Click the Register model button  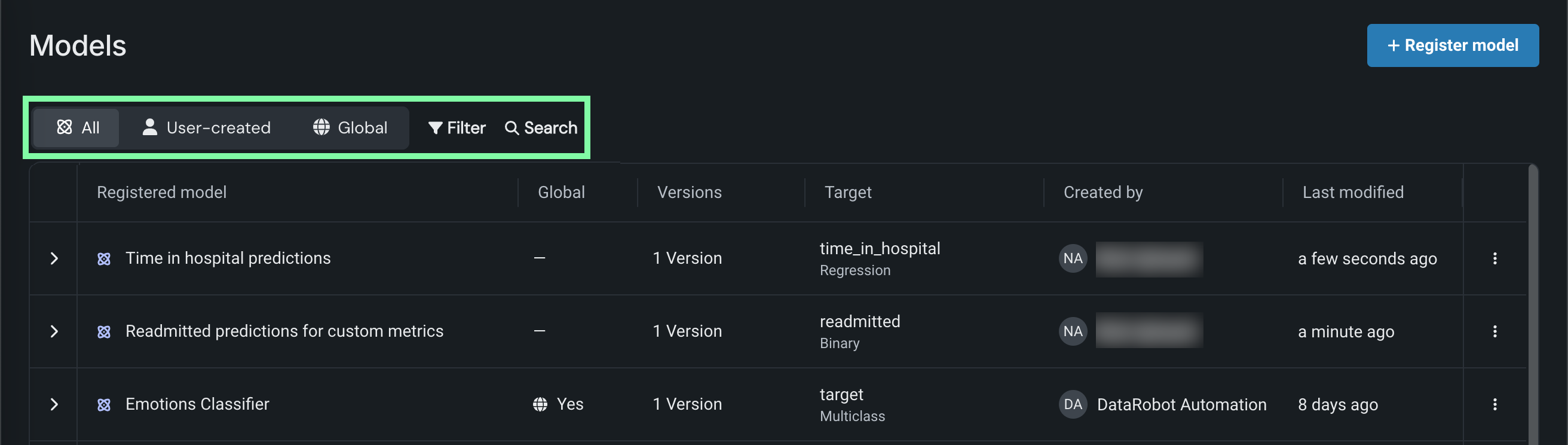[1451, 45]
